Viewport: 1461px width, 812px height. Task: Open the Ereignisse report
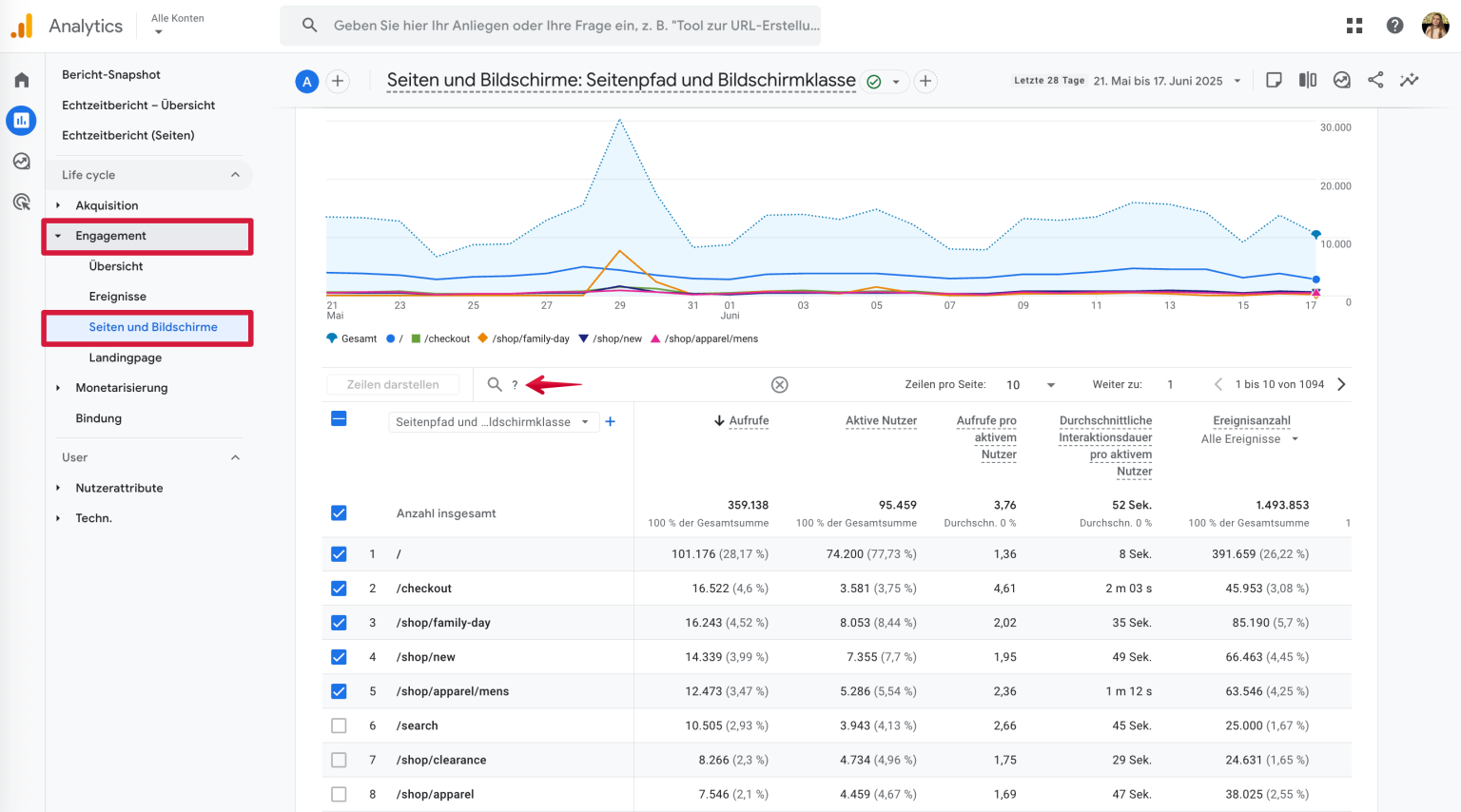(x=118, y=297)
